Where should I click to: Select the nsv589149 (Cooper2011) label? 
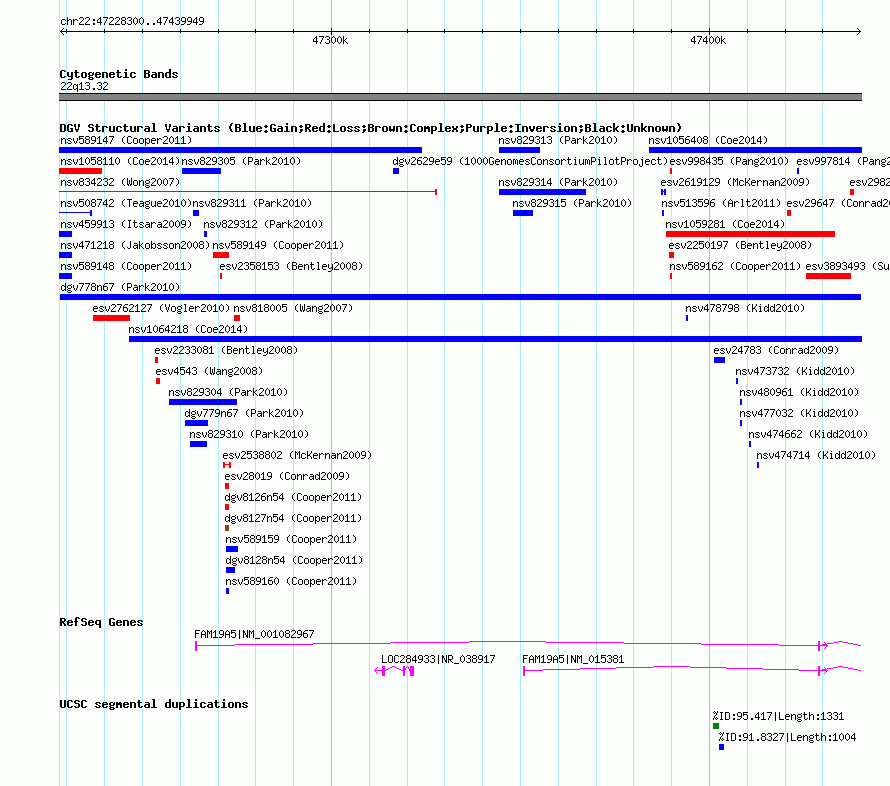(278, 245)
